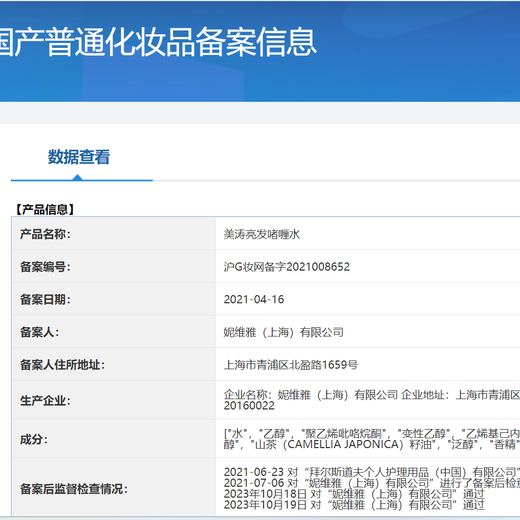Select the page title 国产普通化妆品备案信息
Viewport: 520px width, 520px height.
(x=157, y=42)
